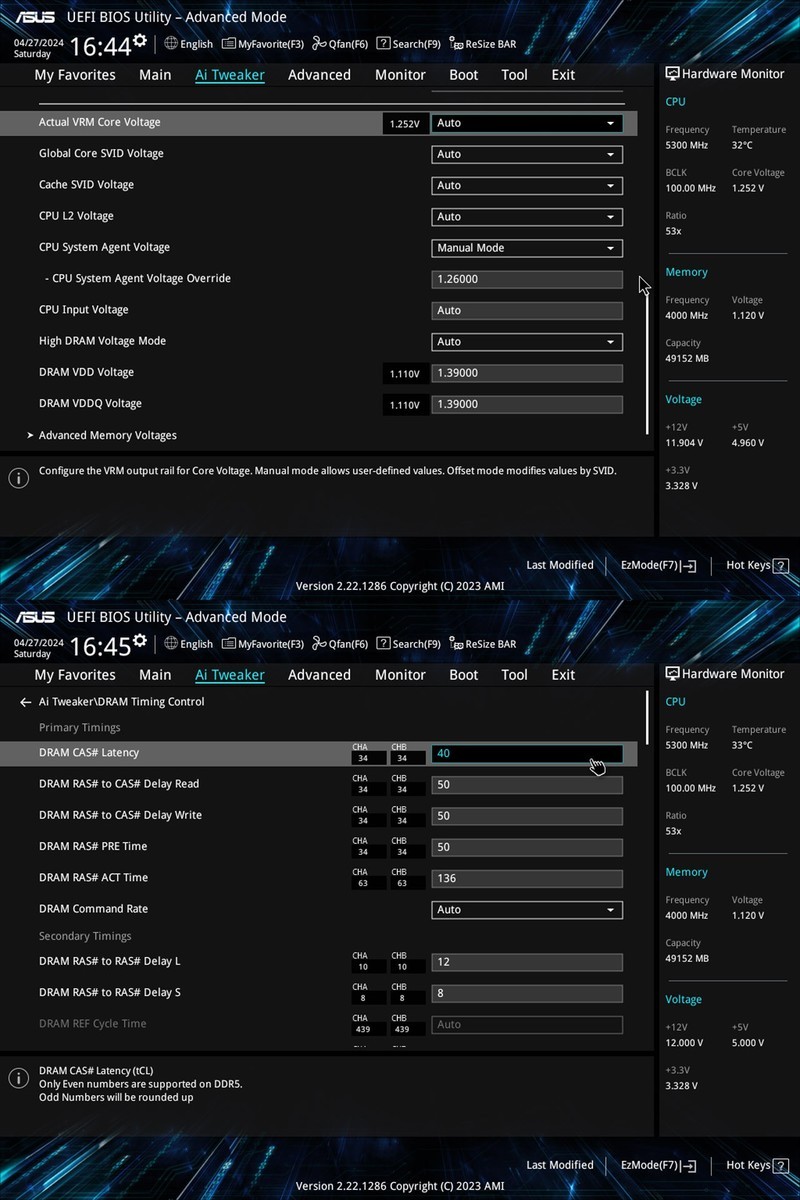This screenshot has height=1200, width=800.
Task: Open Global Core SVID Voltage dropdown
Action: click(x=527, y=154)
